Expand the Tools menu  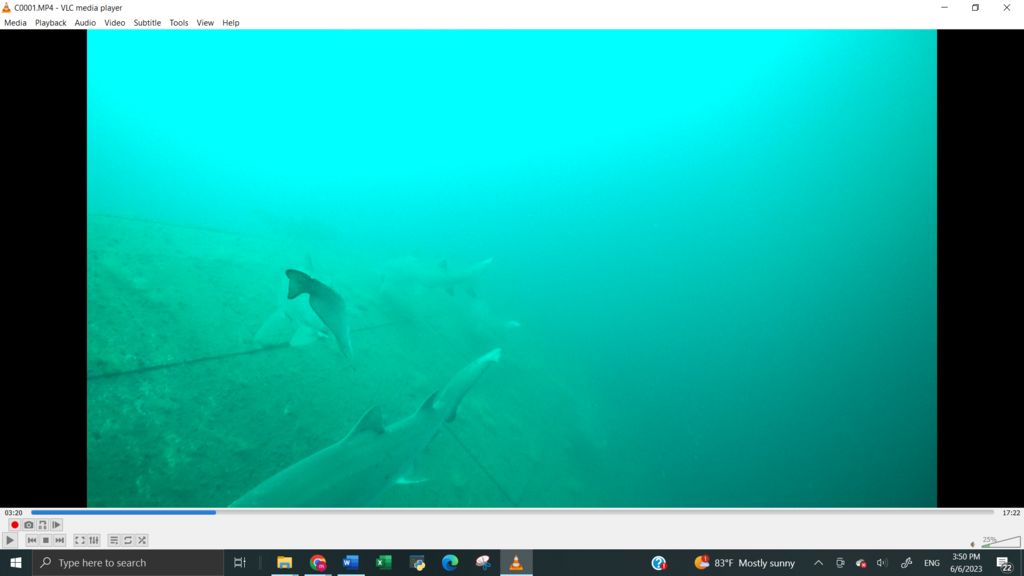pyautogui.click(x=178, y=23)
